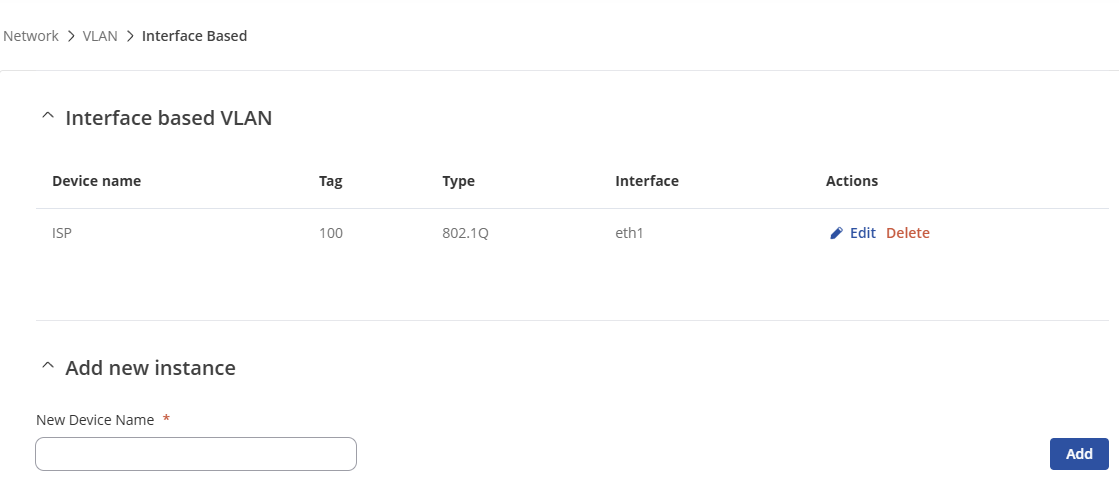This screenshot has width=1119, height=497.
Task: Go to VLAN in the breadcrumb
Action: (x=100, y=36)
